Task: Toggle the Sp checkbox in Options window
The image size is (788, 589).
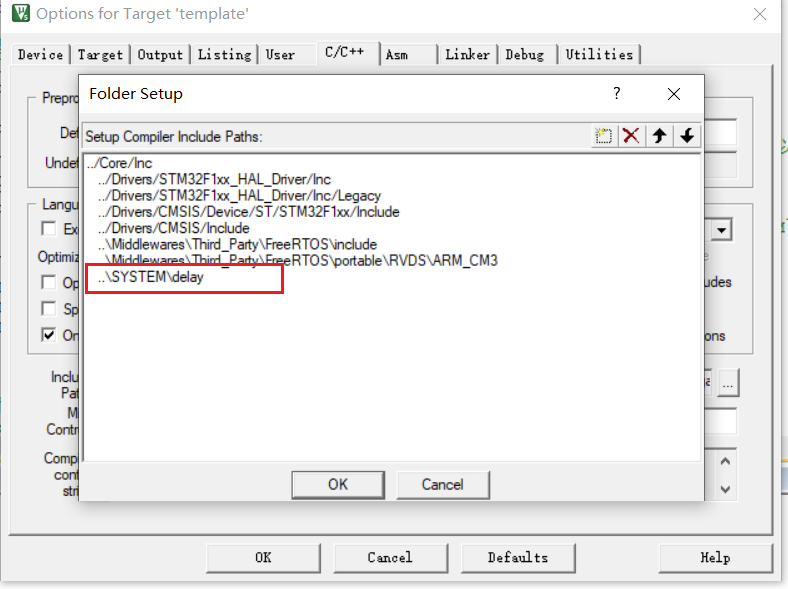Action: 49,308
